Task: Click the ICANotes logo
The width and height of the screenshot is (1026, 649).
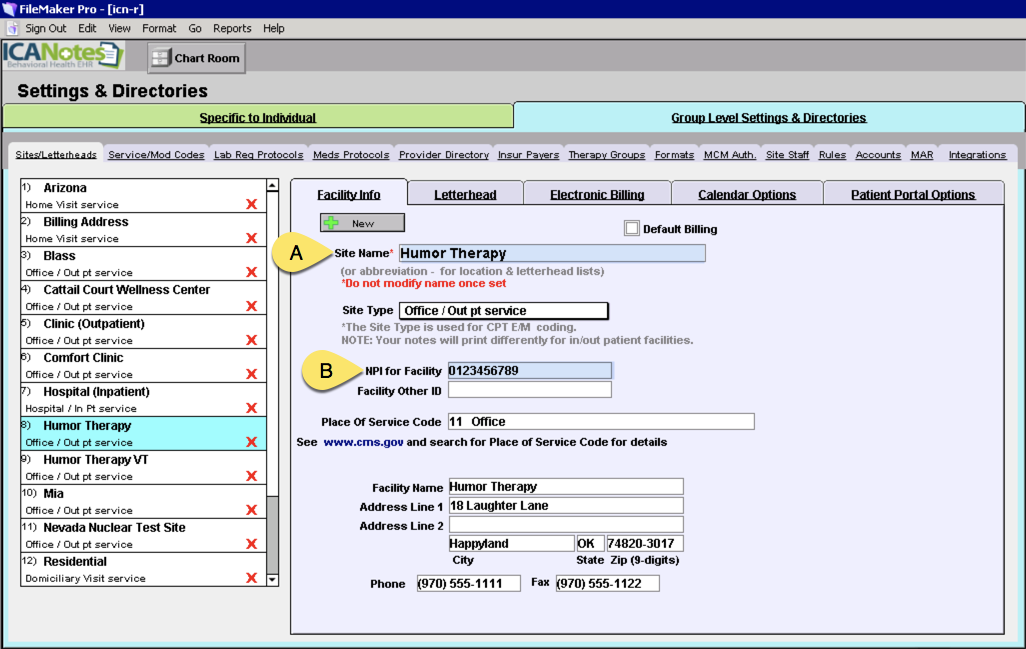Action: coord(60,57)
